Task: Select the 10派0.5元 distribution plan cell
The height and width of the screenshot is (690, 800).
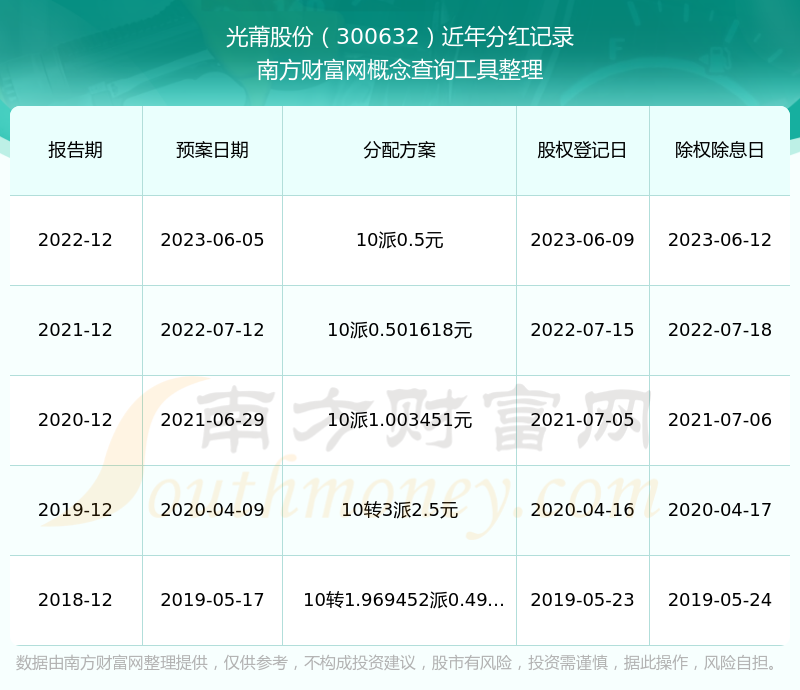Action: pos(399,240)
